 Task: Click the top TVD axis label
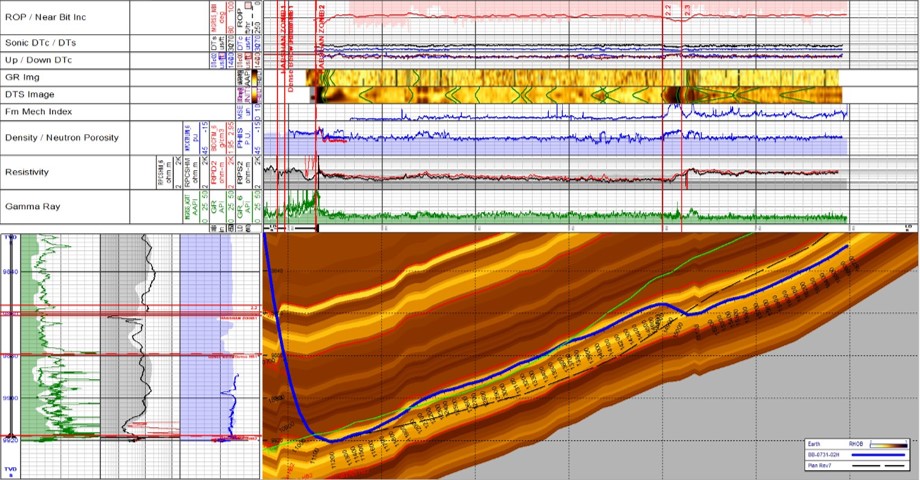pyautogui.click(x=11, y=237)
